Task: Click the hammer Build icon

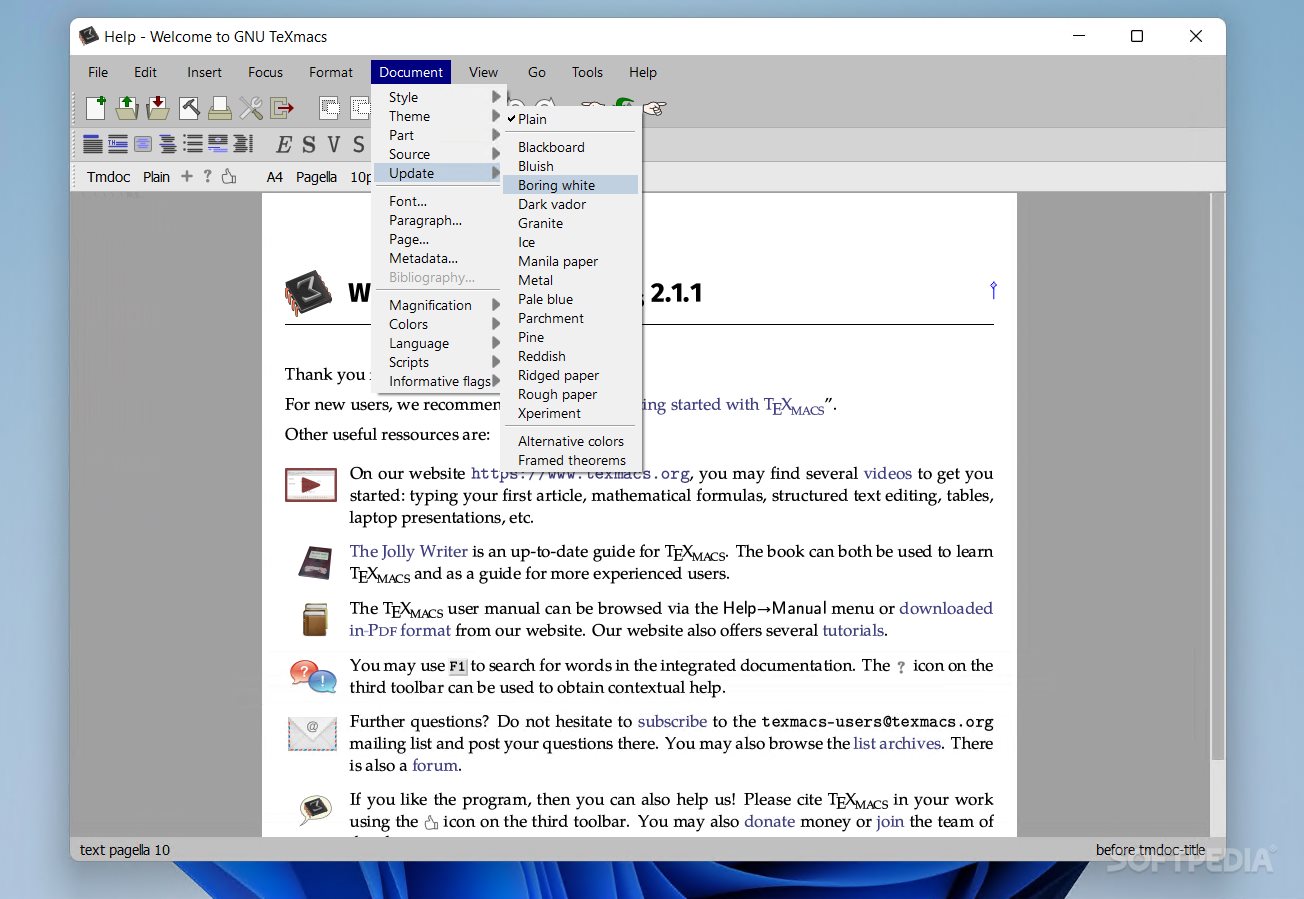Action: (x=189, y=108)
